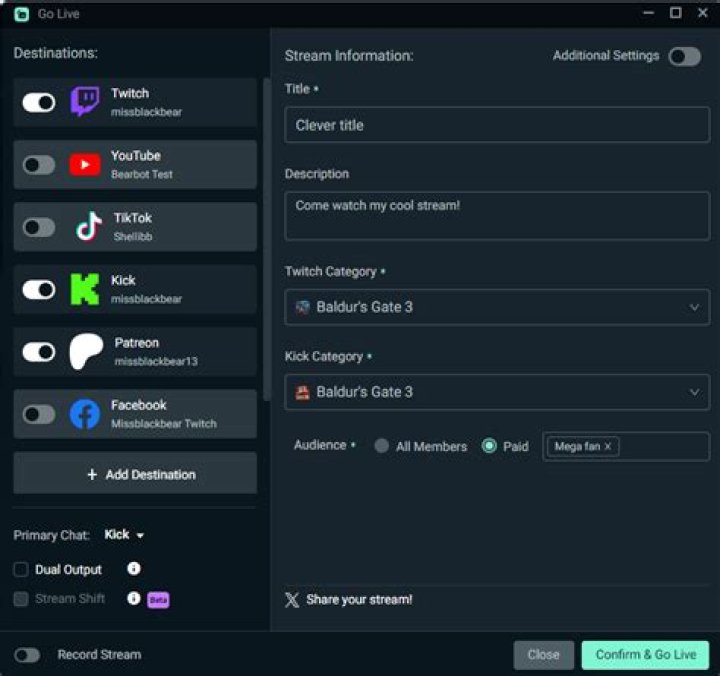Click Confirm & Go Live
This screenshot has height=676, width=720.
(645, 655)
